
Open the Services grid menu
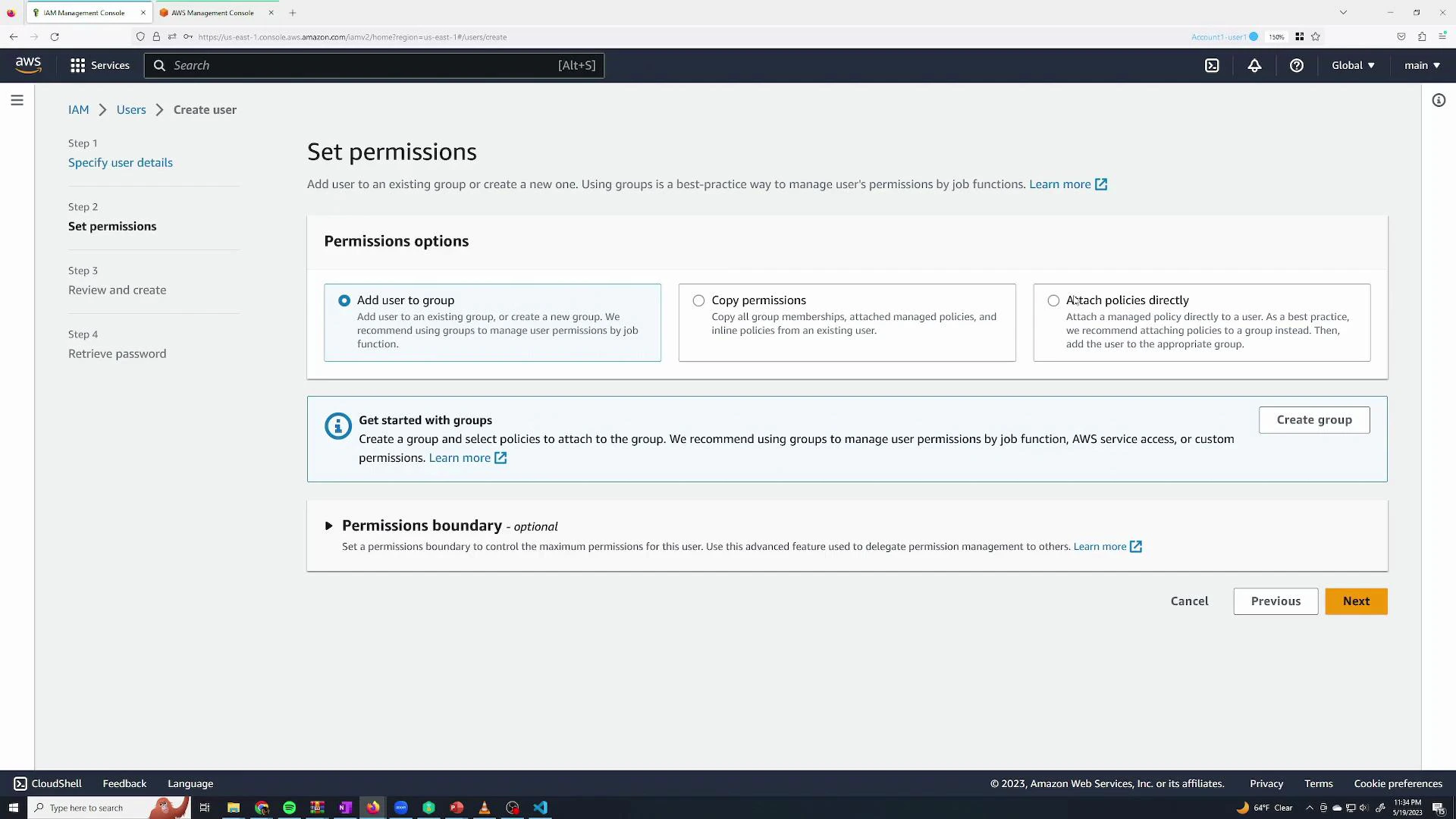click(99, 65)
